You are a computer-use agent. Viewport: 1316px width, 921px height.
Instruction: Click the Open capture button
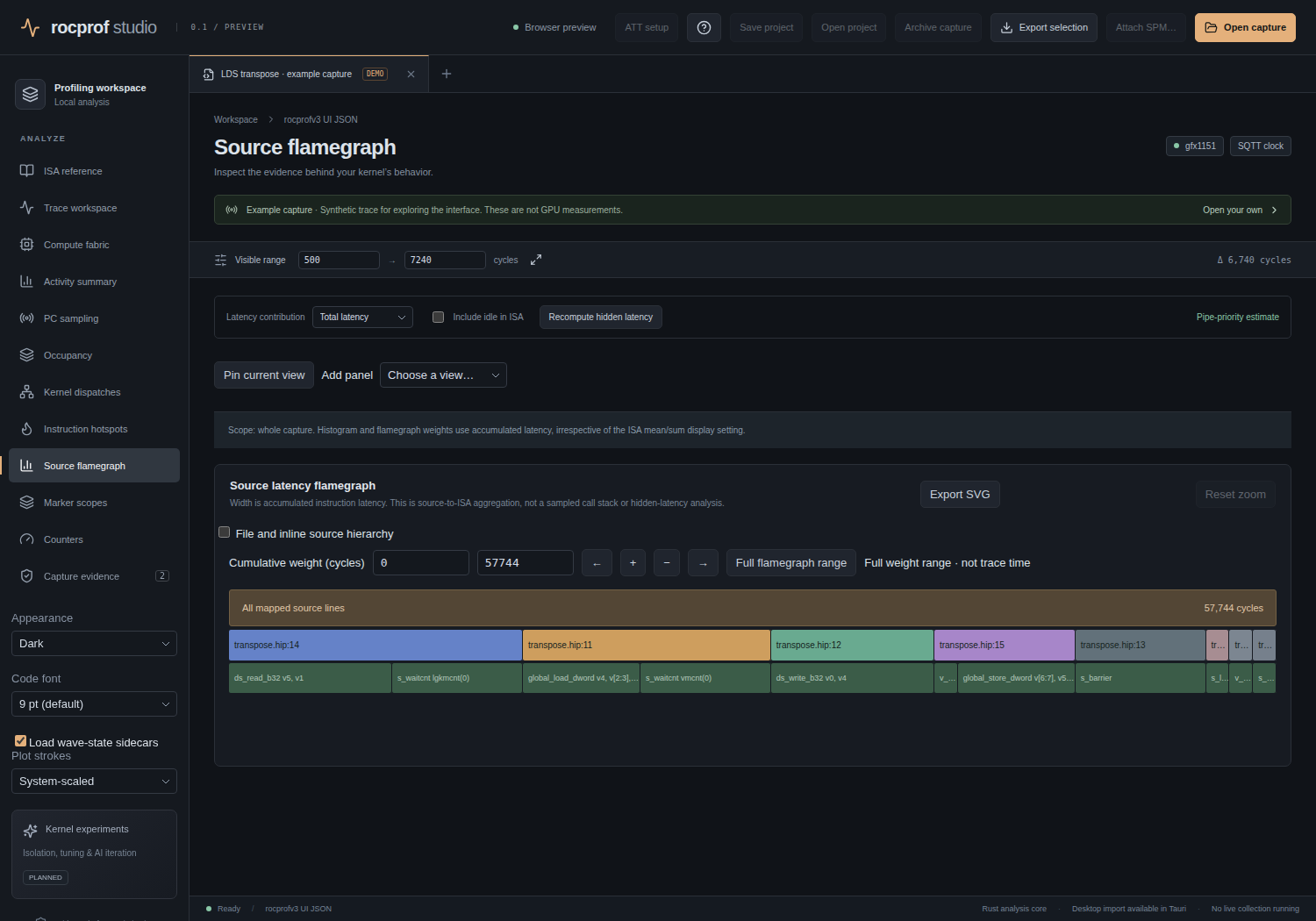coord(1245,27)
